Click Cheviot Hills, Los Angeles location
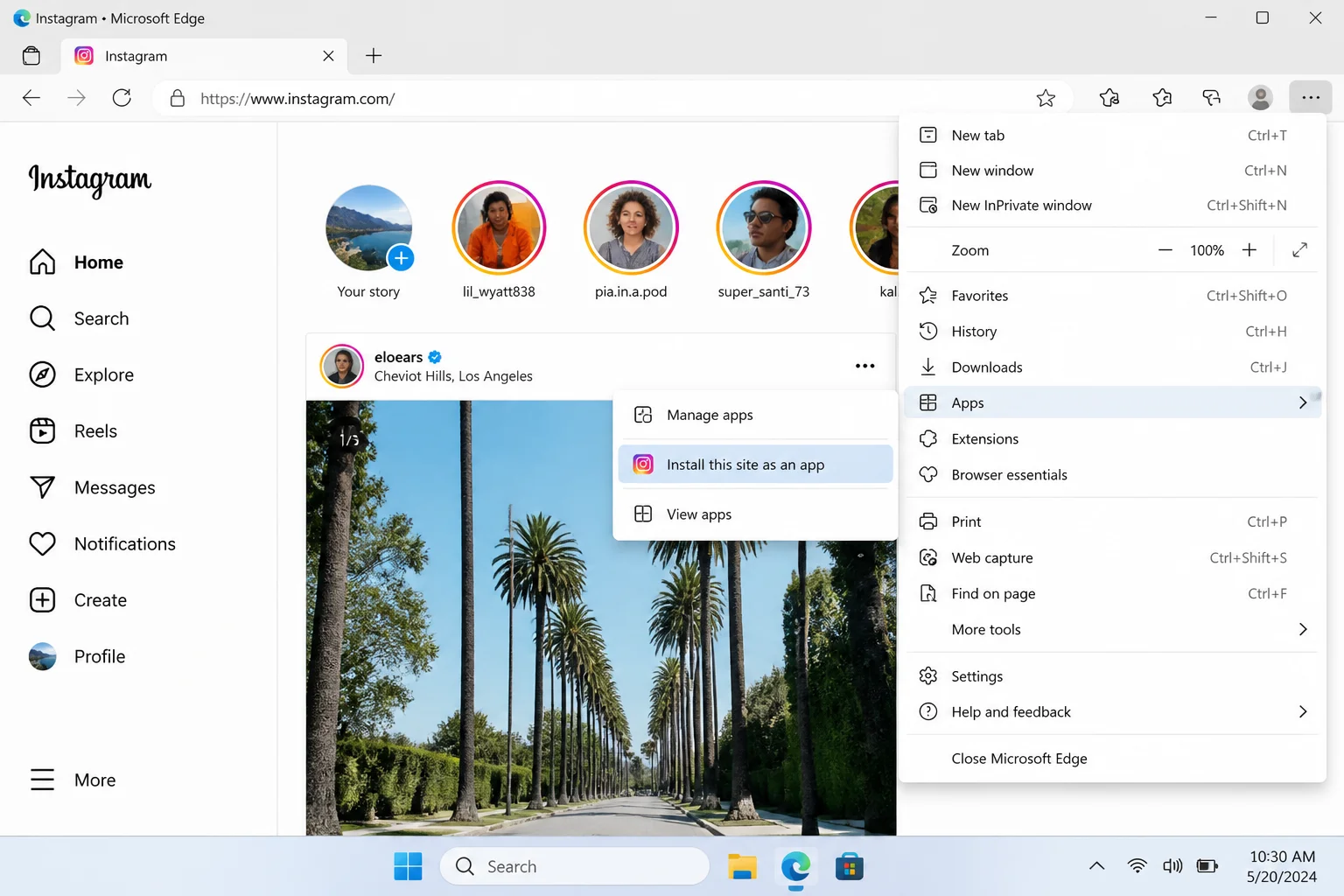This screenshot has width=1344, height=896. tap(453, 376)
